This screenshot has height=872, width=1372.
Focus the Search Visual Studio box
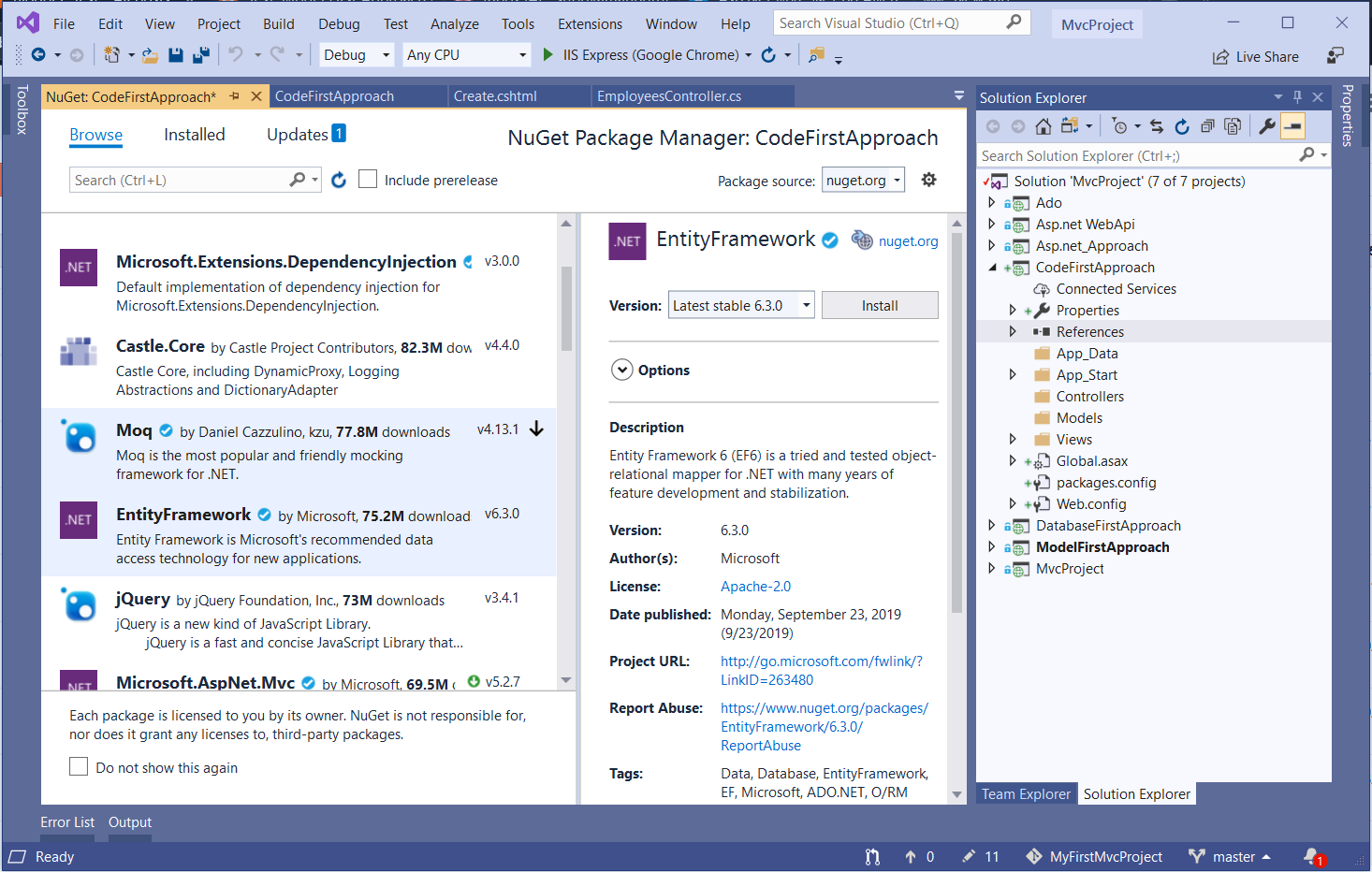(901, 22)
